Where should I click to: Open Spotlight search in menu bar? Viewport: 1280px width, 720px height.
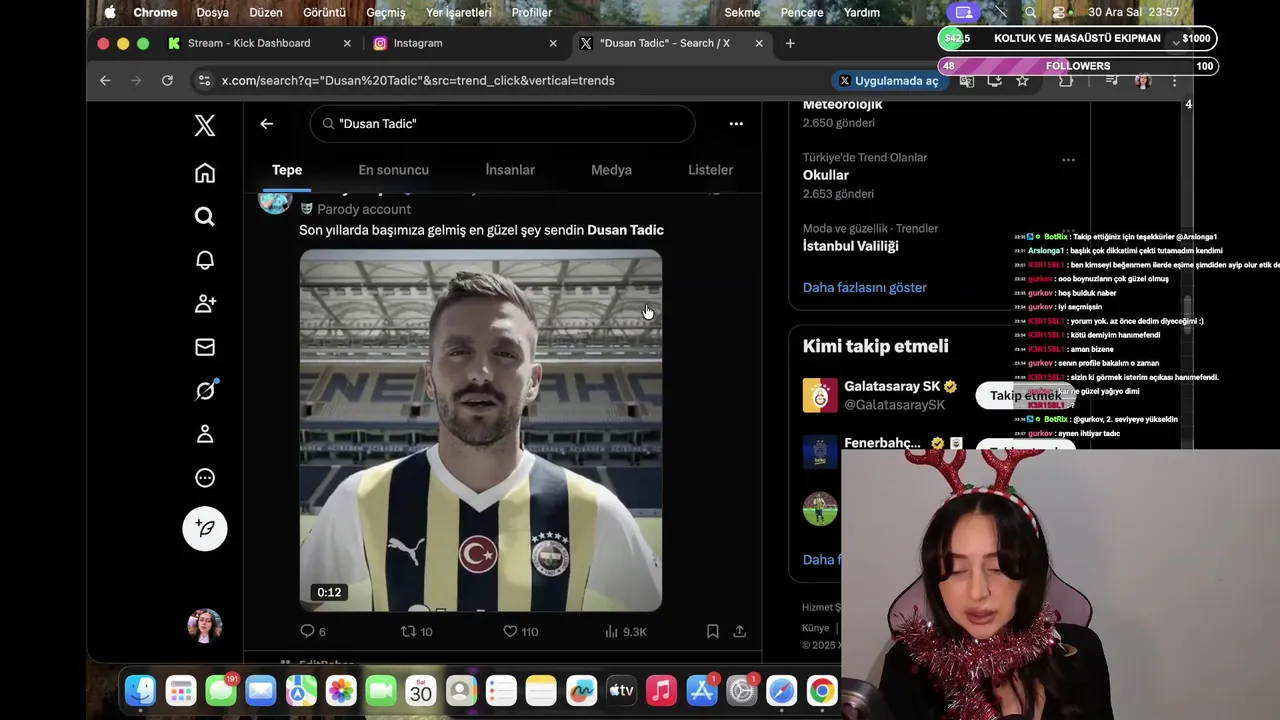[x=1030, y=12]
